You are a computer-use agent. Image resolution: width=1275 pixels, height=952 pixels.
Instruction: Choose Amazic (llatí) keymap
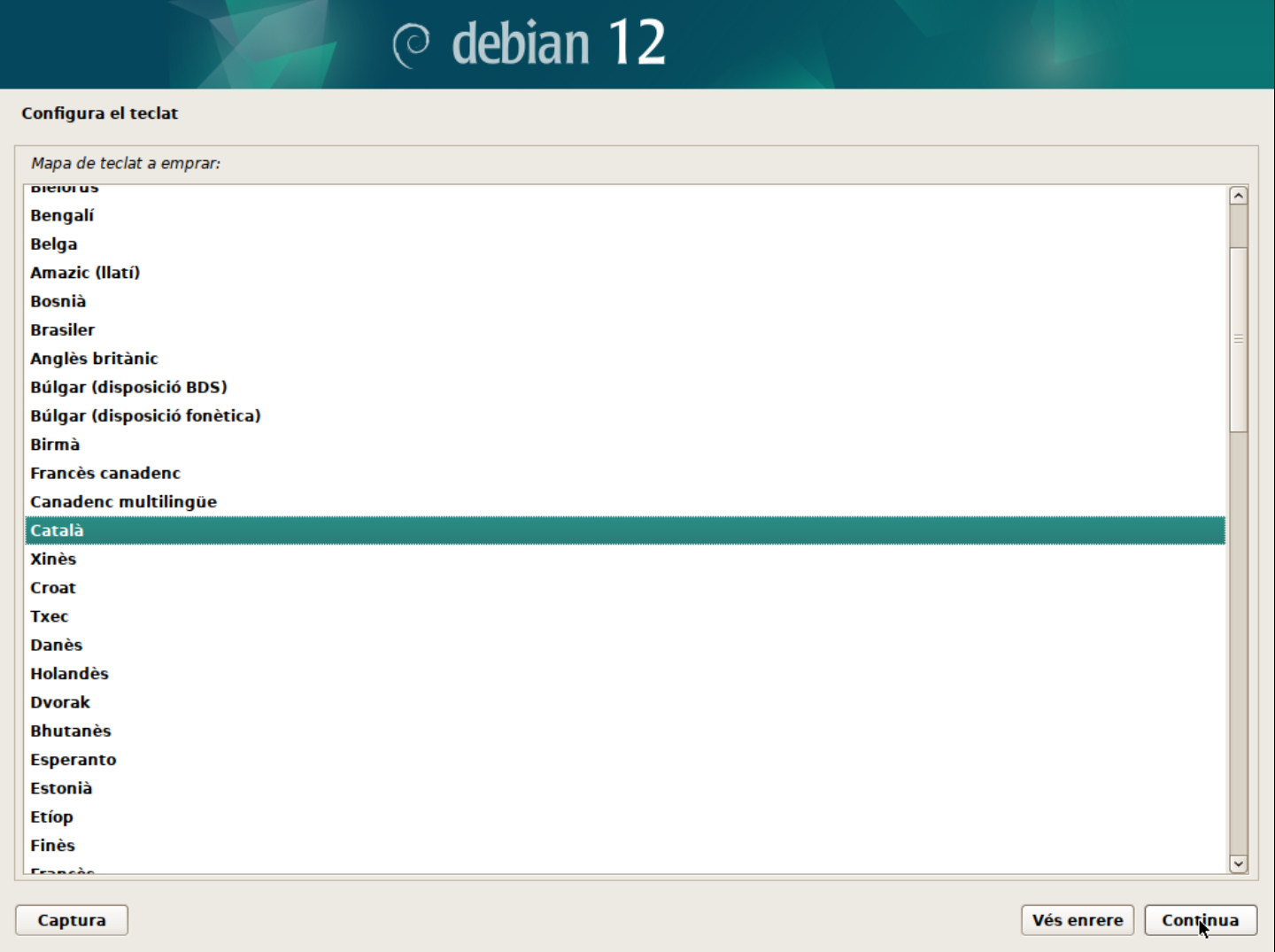(625, 273)
